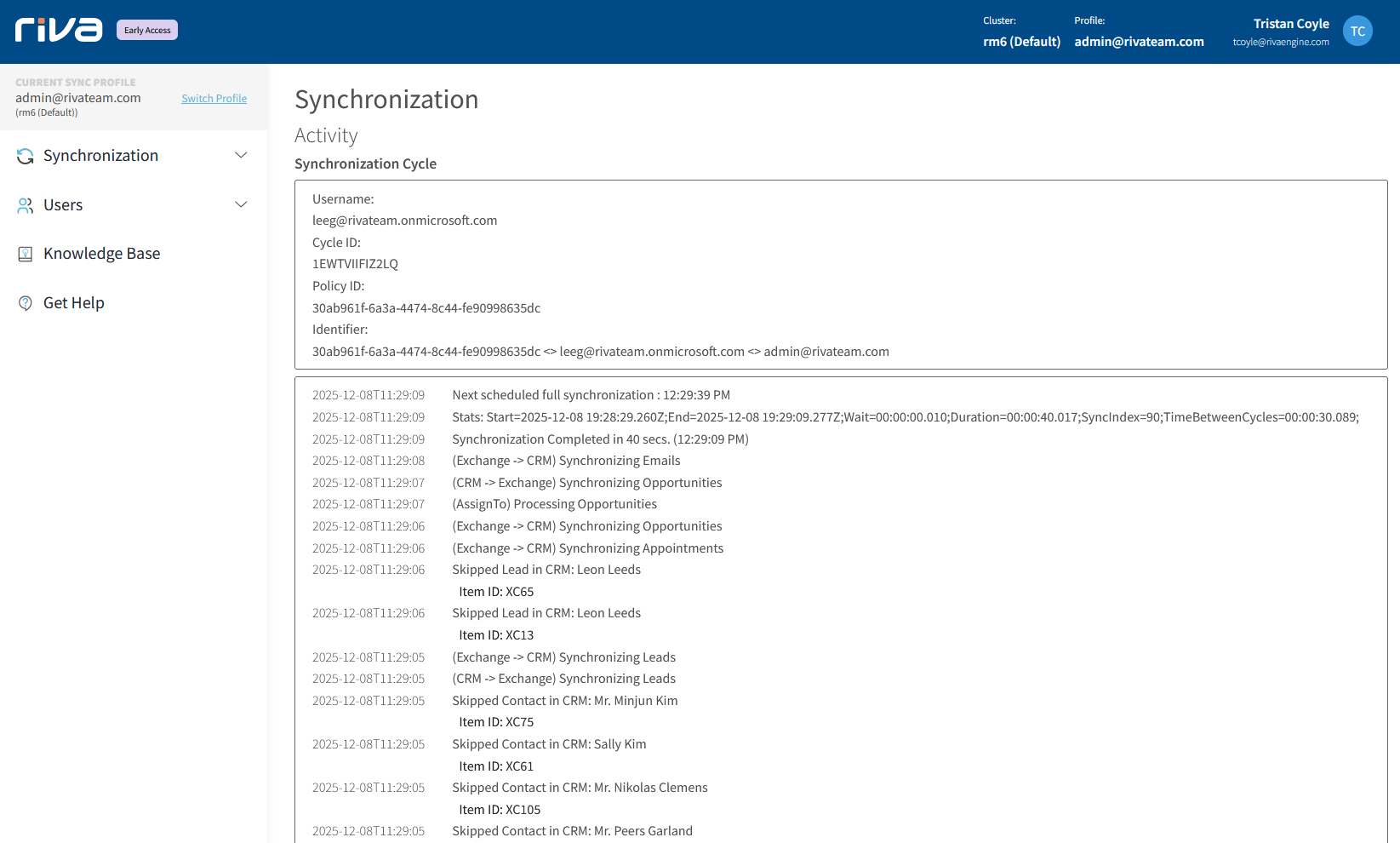The height and width of the screenshot is (843, 1400).
Task: Expand the Synchronization menu chevron
Action: click(x=241, y=155)
